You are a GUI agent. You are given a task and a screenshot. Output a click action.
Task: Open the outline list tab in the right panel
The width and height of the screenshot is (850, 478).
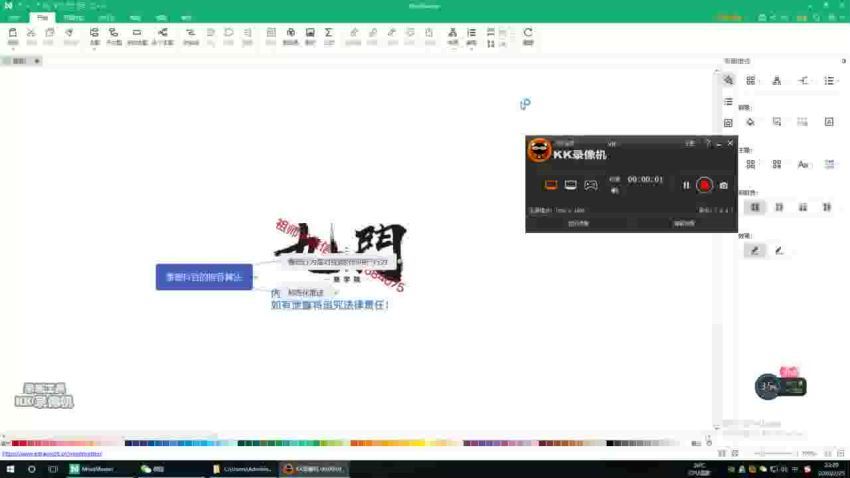coord(729,101)
